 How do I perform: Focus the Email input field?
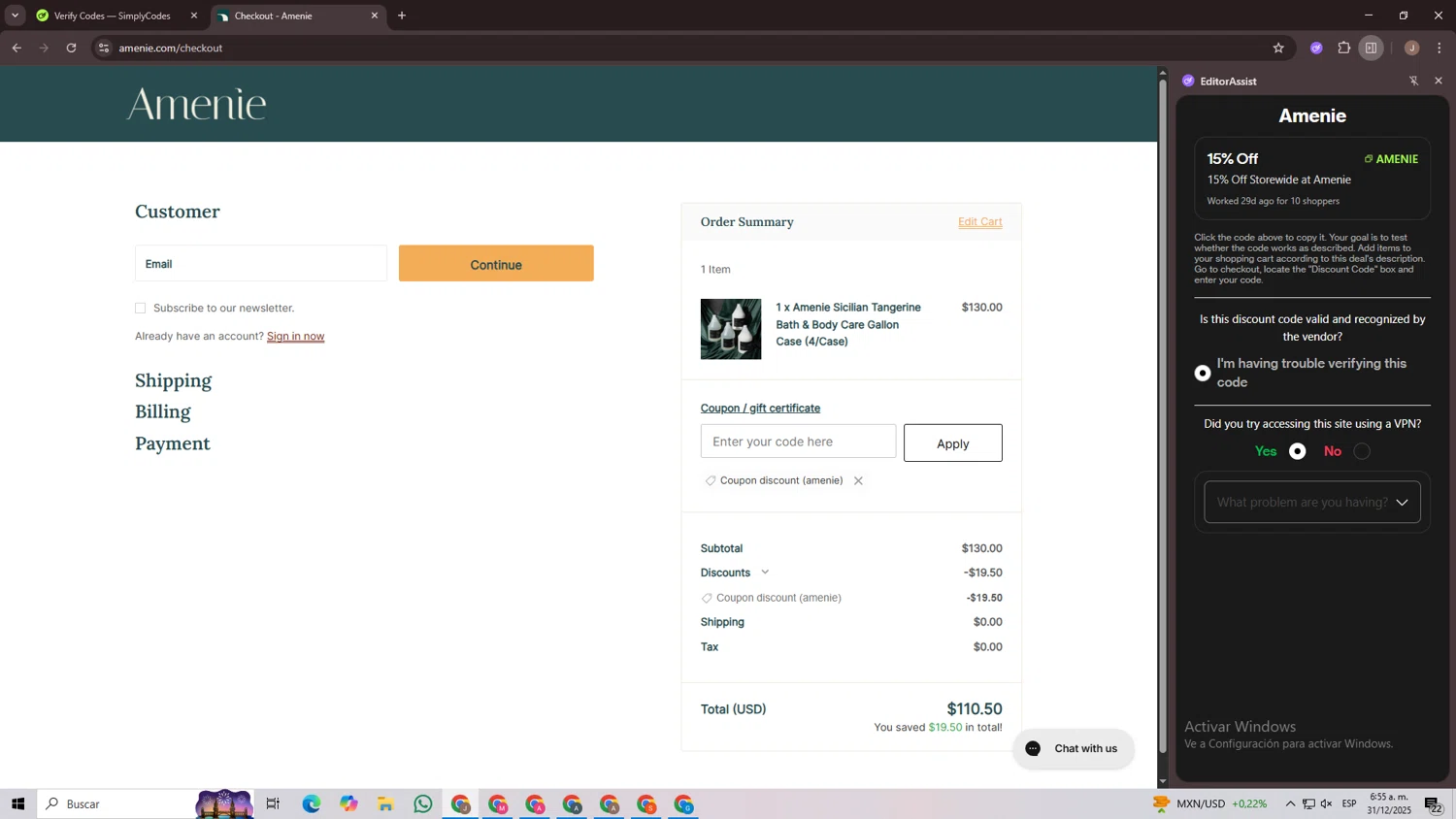click(x=261, y=263)
